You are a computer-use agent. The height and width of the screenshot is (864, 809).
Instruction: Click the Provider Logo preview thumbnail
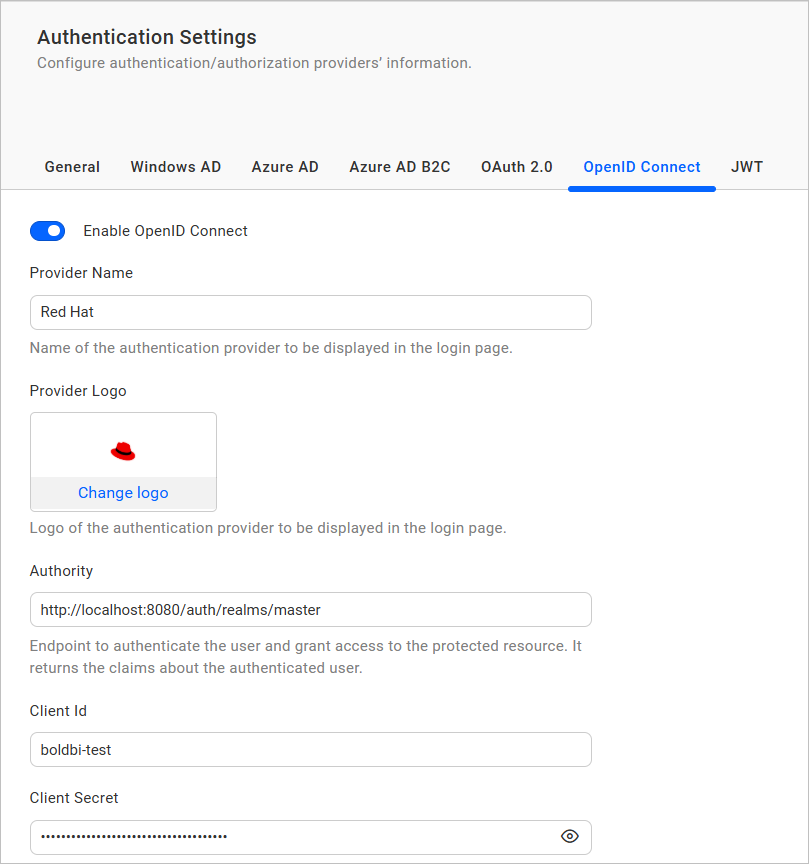pos(122,449)
